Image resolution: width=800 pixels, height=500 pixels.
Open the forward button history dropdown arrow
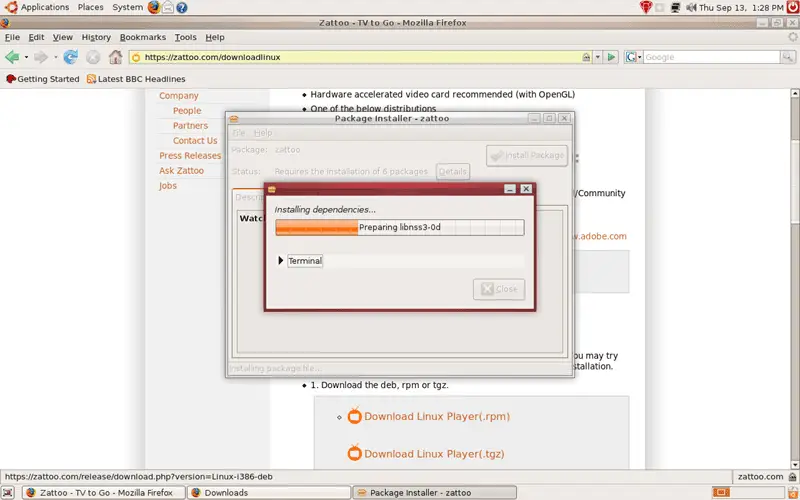click(55, 57)
